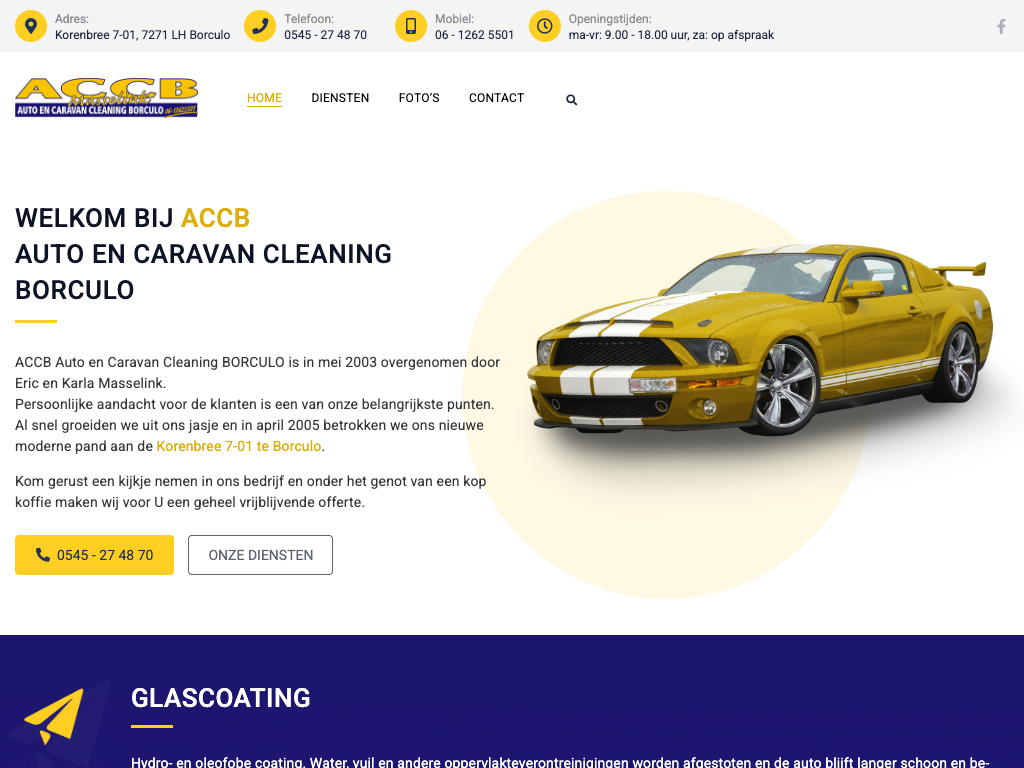The height and width of the screenshot is (768, 1024).
Task: Open the search magnifier in the navigation
Action: click(571, 100)
